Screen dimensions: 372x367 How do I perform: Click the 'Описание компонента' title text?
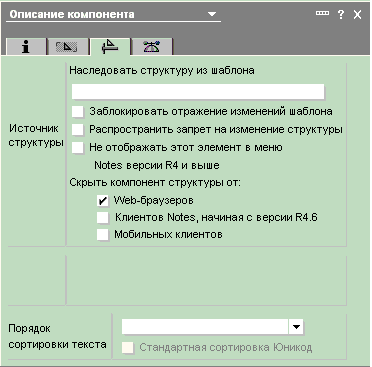[72, 14]
